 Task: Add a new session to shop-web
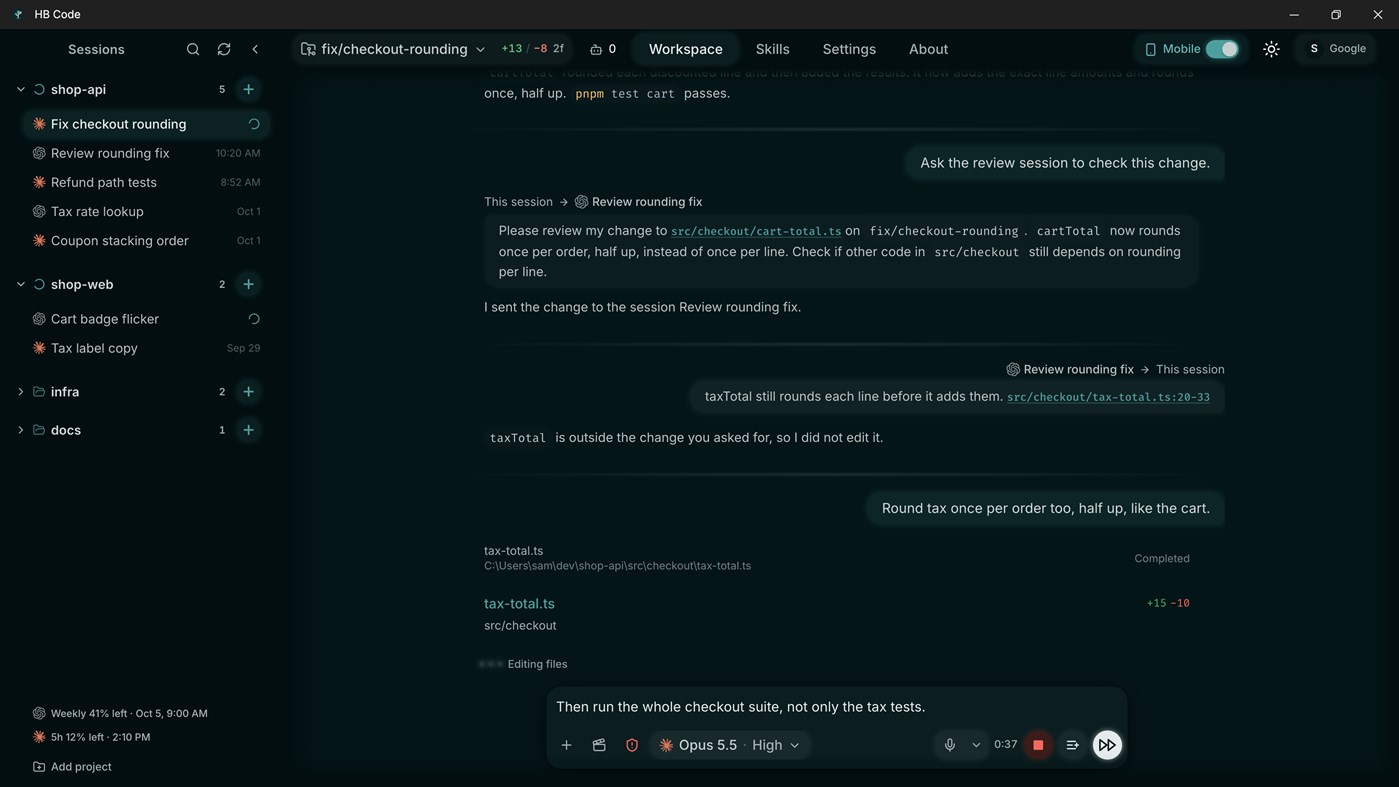pos(248,284)
